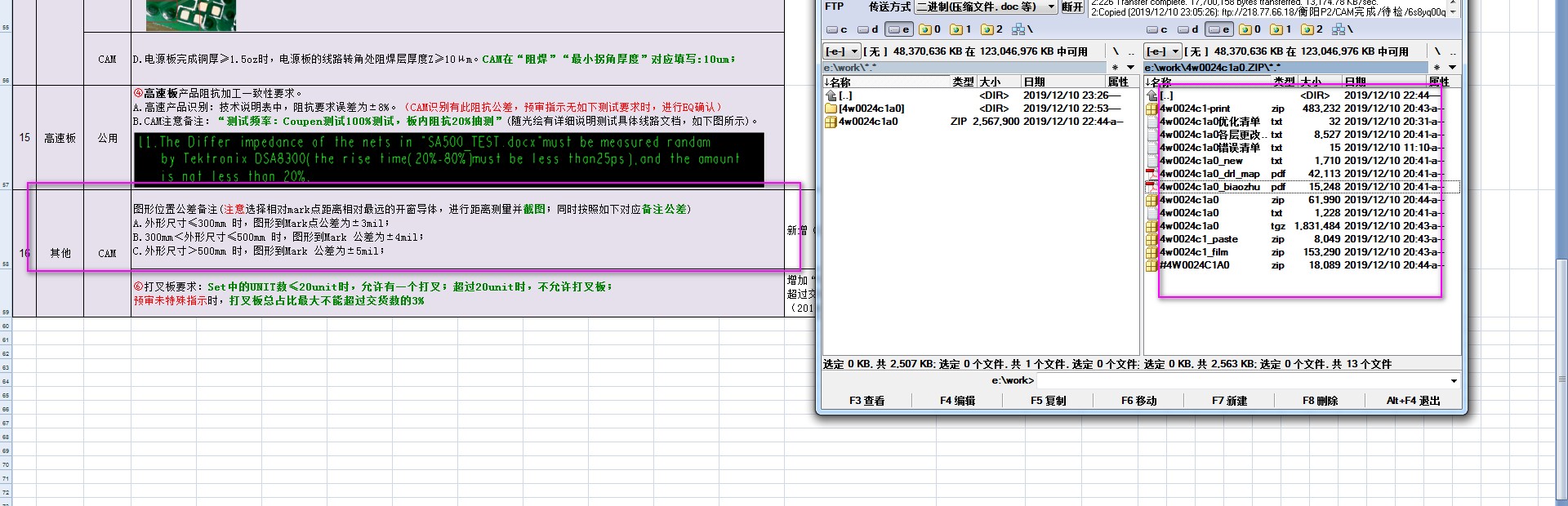Screen dimensions: 1568x506
Task: Click F8 删除 delete button
Action: [1320, 401]
